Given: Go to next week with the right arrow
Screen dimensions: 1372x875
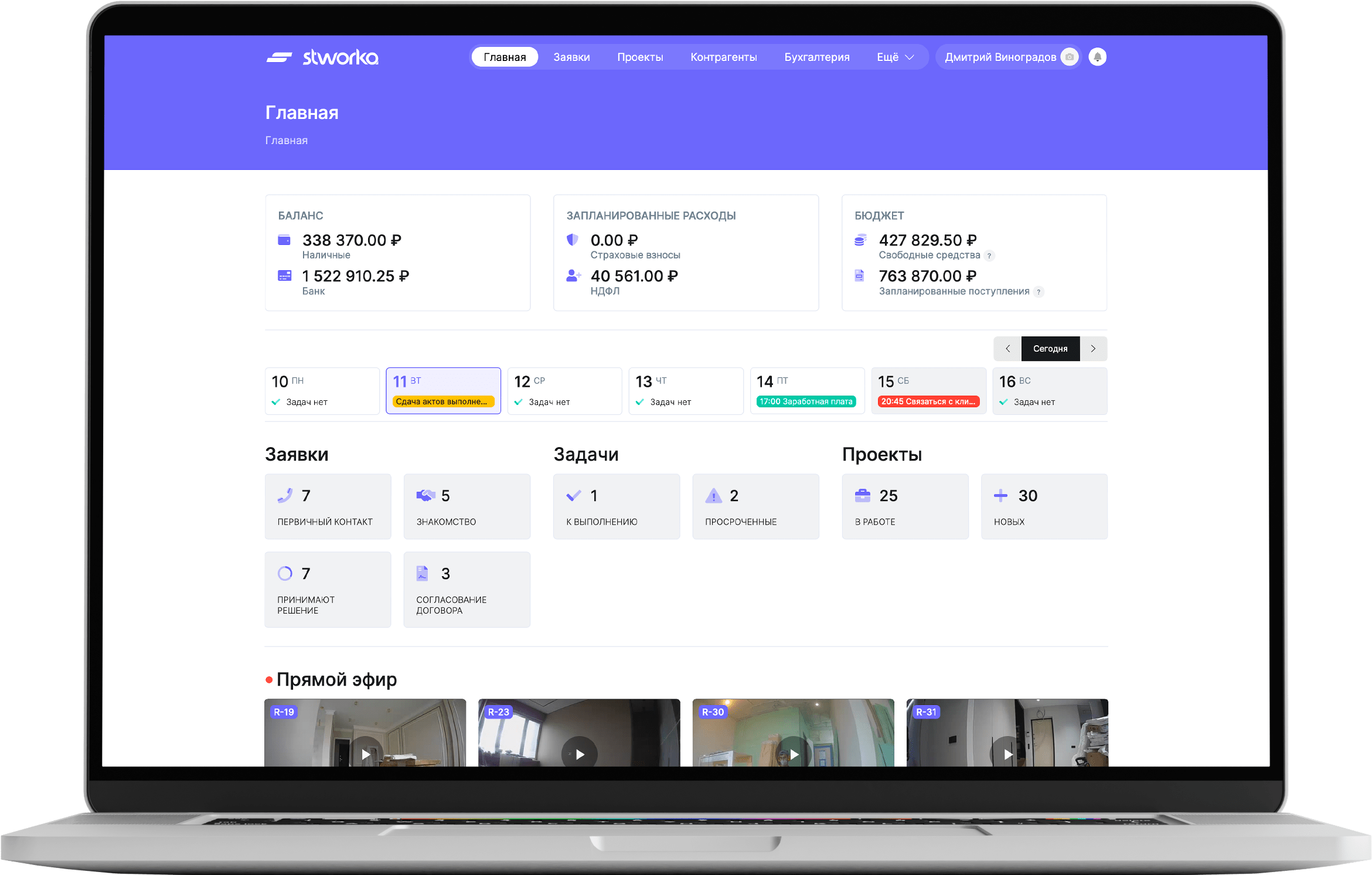Looking at the screenshot, I should [1093, 348].
